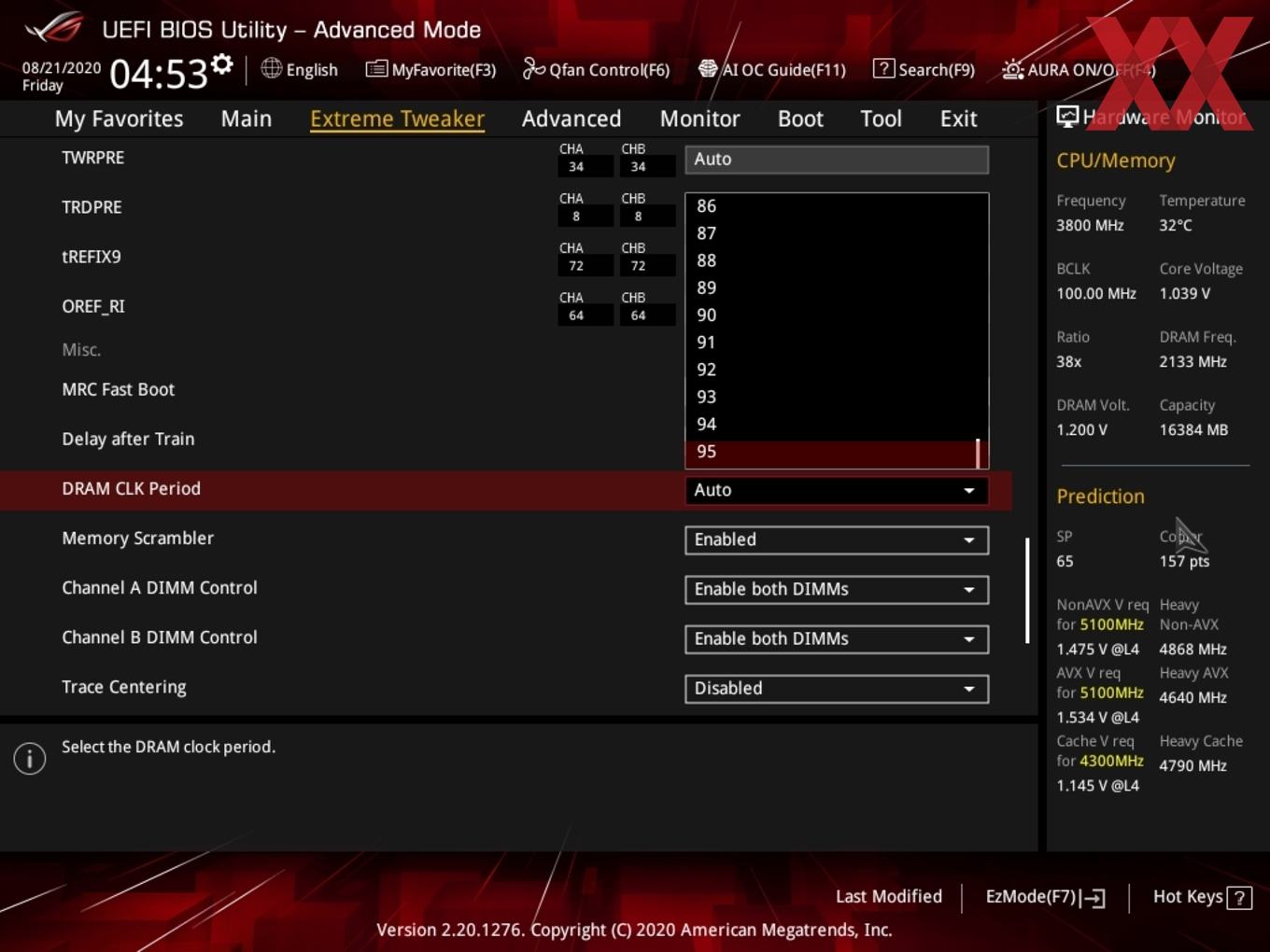1270x952 pixels.
Task: Select value 93 in dropdown list
Action: 837,397
